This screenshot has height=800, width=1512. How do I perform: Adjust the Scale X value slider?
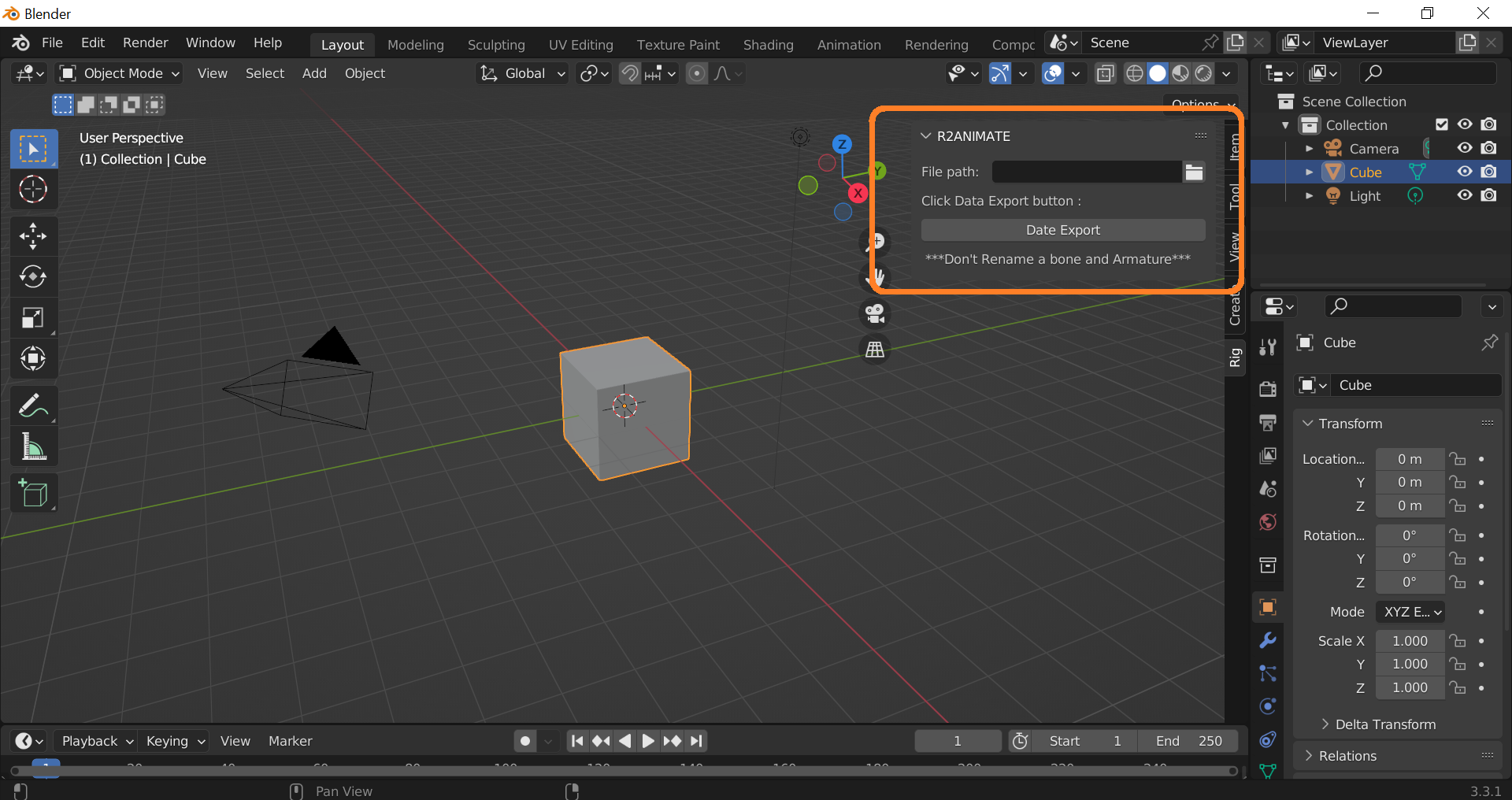[1409, 641]
